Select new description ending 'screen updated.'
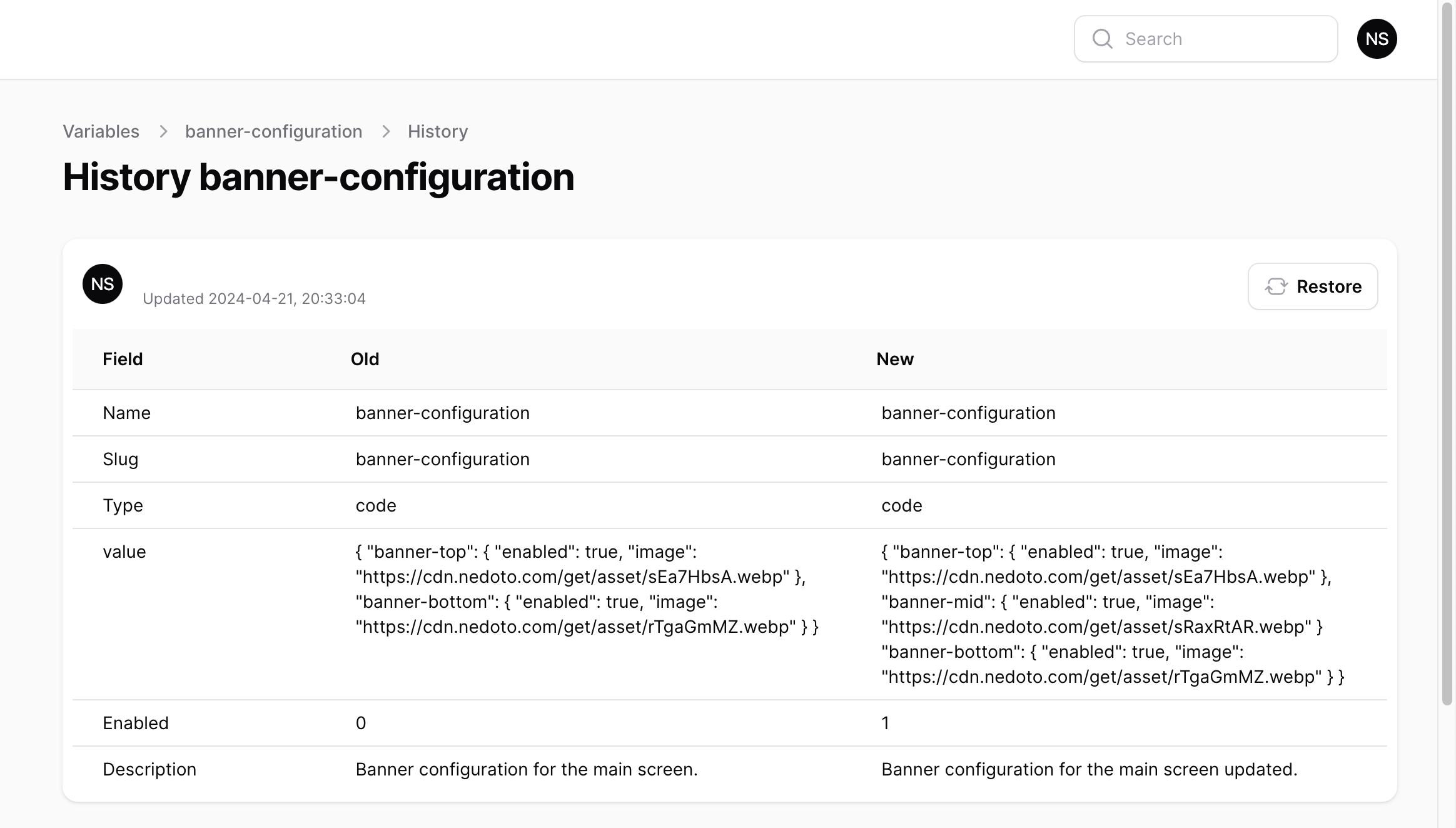Screen dimensions: 1456x828 [x=1089, y=769]
